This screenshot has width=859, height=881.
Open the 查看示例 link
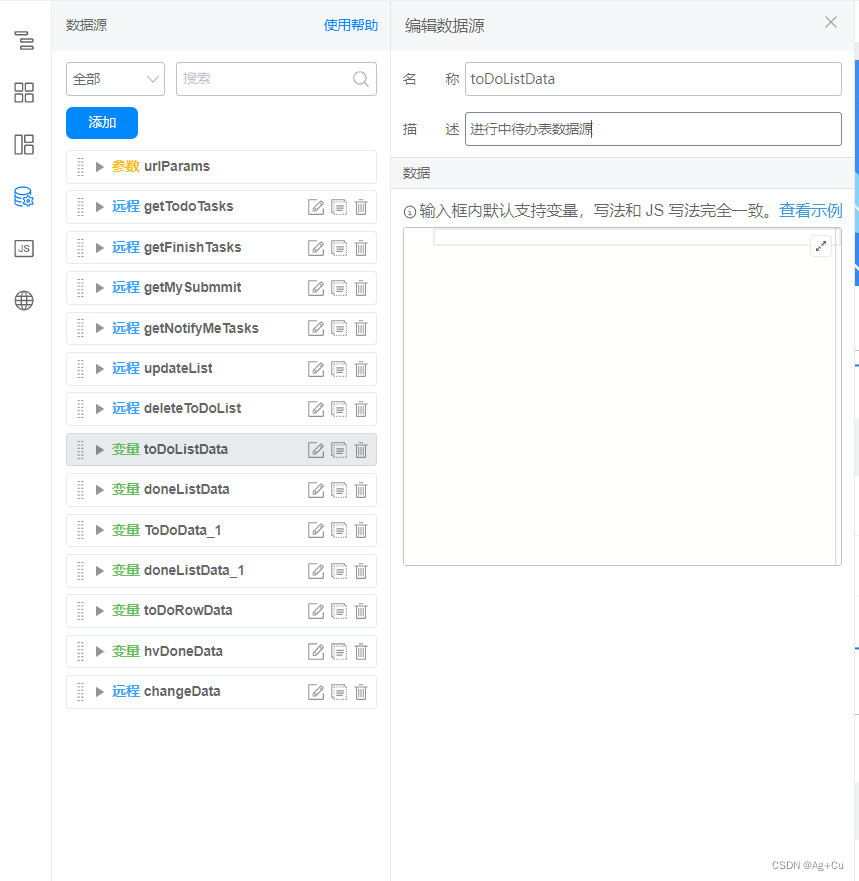point(810,211)
